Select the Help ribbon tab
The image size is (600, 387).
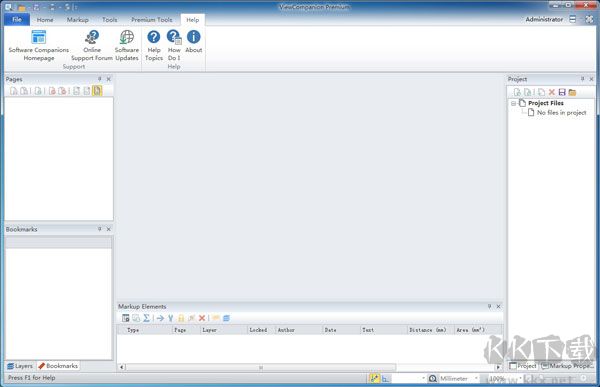(x=192, y=20)
